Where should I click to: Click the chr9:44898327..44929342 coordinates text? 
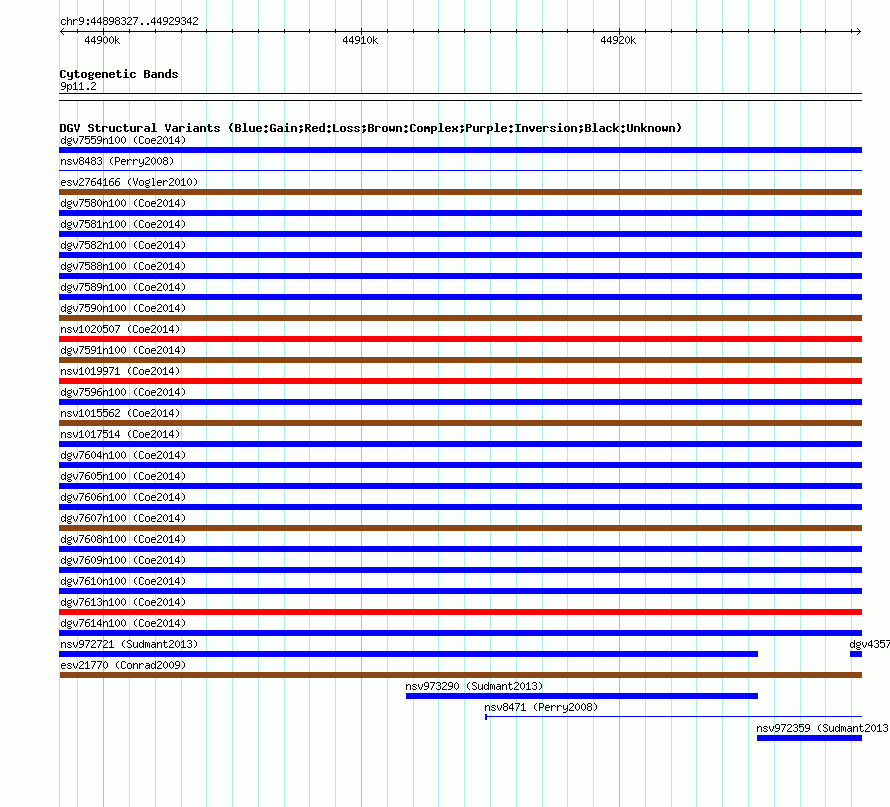pos(129,21)
